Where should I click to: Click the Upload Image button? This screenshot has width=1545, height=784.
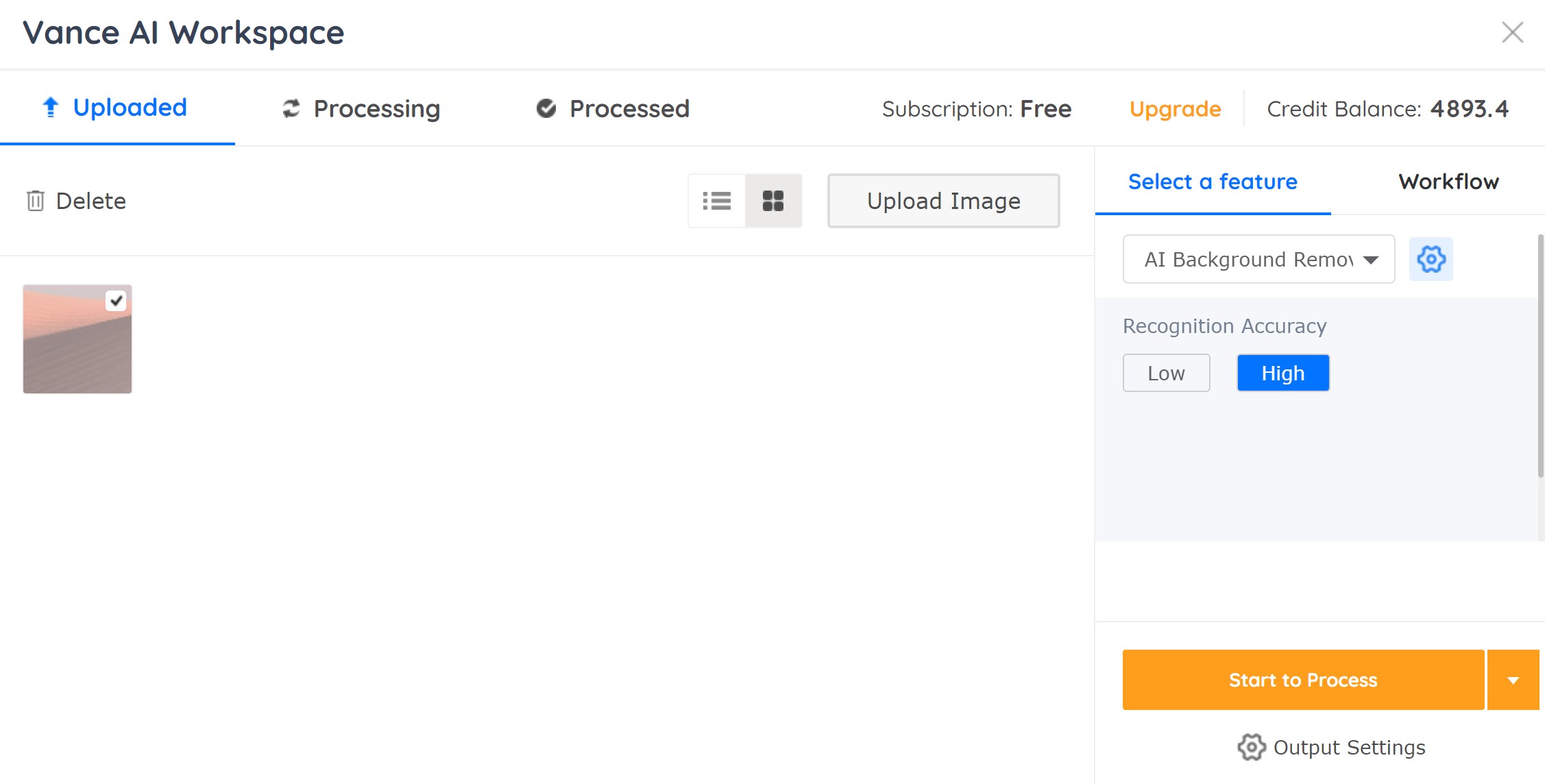(x=943, y=201)
